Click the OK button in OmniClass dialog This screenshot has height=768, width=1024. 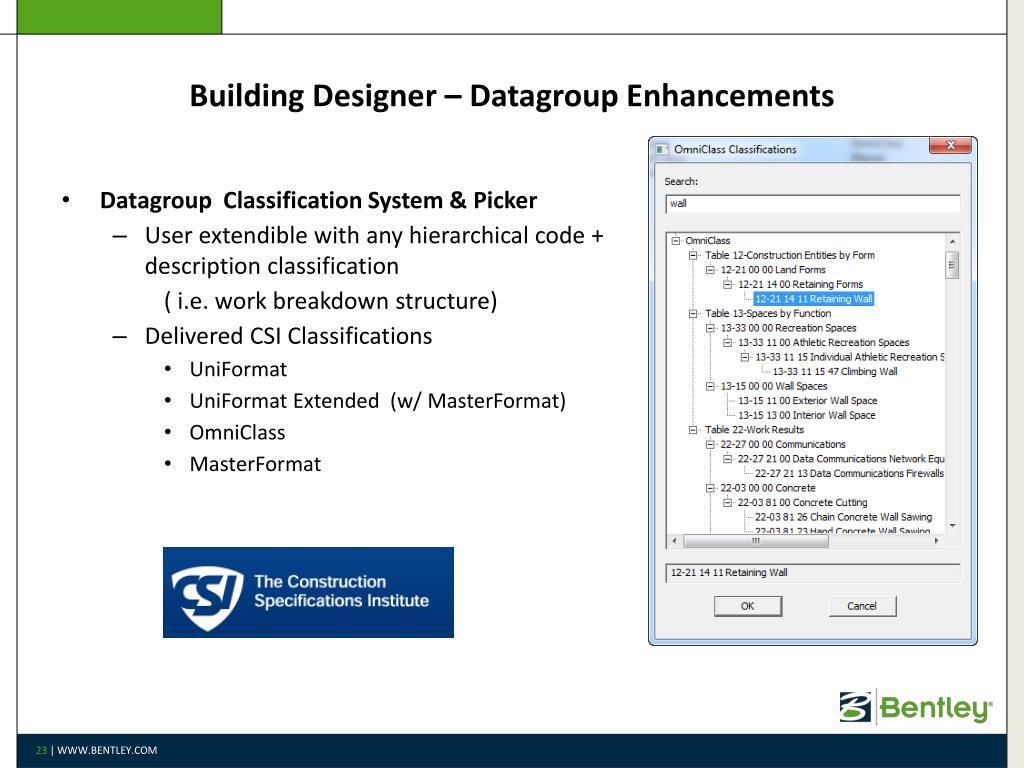[748, 606]
